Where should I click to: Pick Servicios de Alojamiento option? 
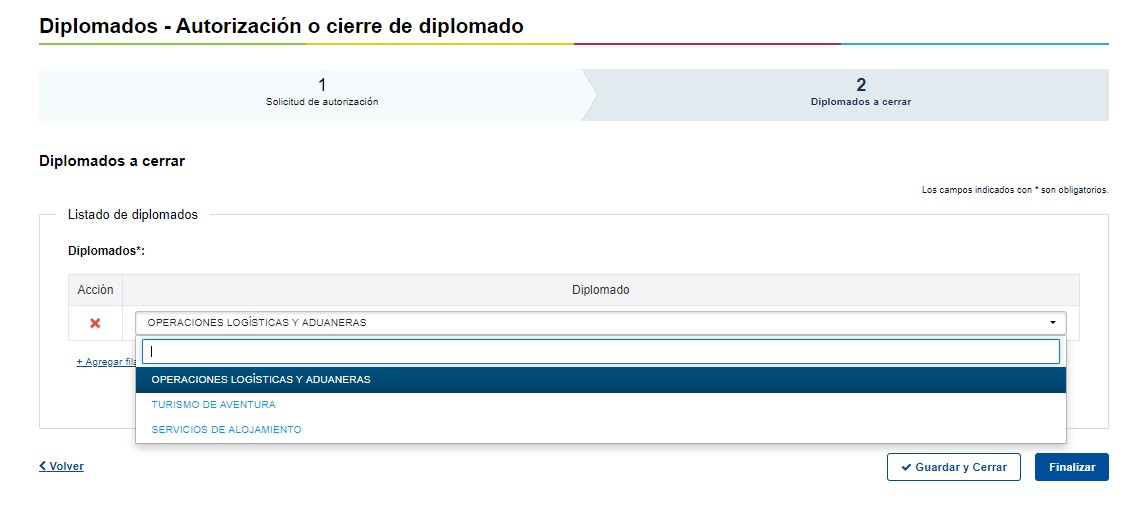pos(226,430)
